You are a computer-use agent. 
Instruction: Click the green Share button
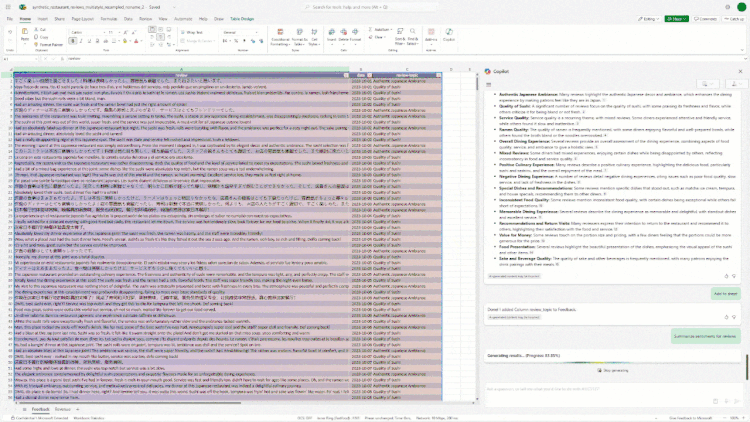676,19
